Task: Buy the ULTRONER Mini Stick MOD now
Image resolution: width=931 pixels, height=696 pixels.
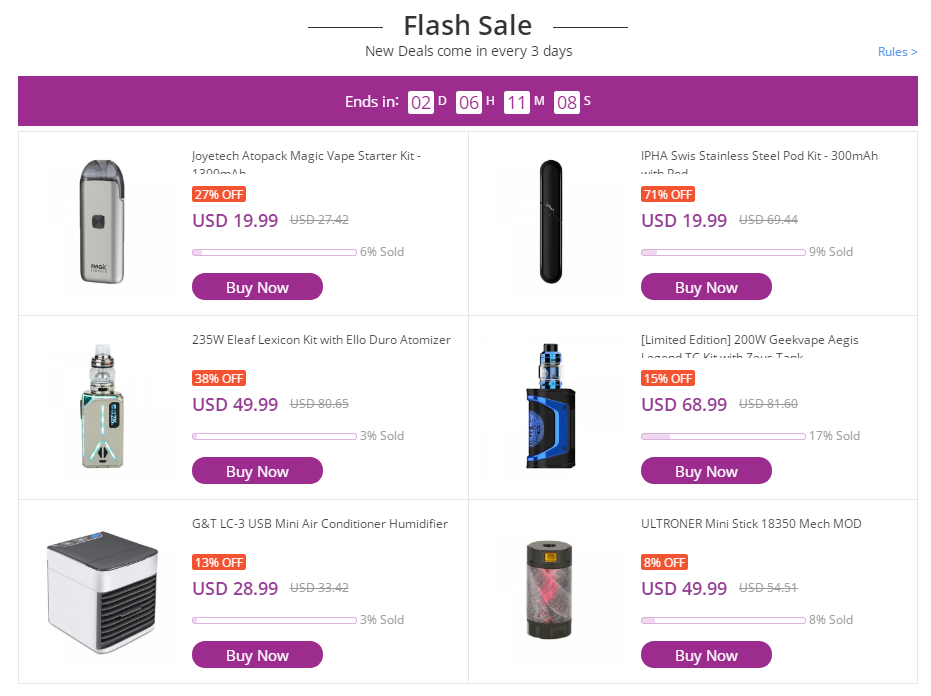Action: pyautogui.click(x=706, y=655)
